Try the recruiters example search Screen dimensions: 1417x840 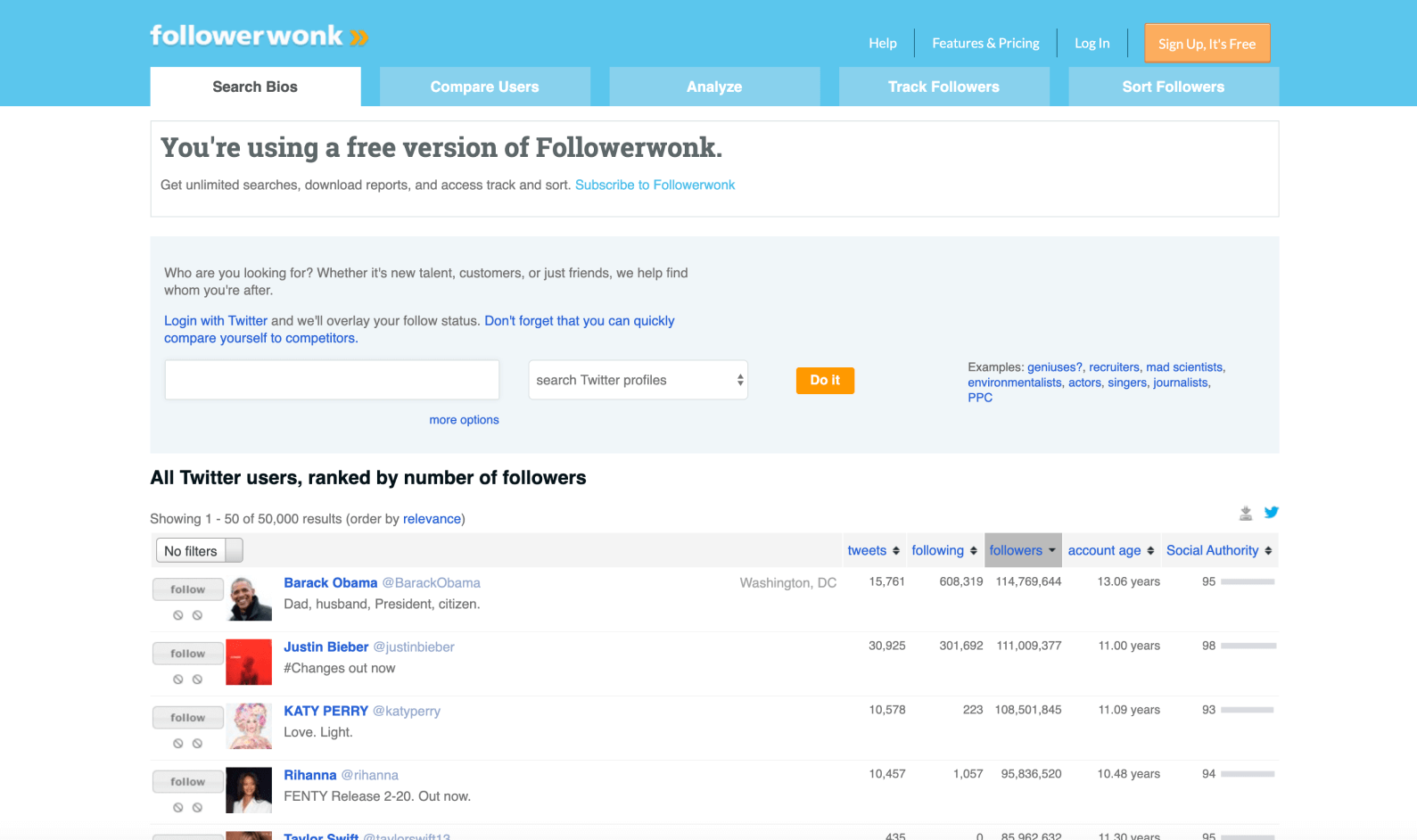pos(1114,367)
